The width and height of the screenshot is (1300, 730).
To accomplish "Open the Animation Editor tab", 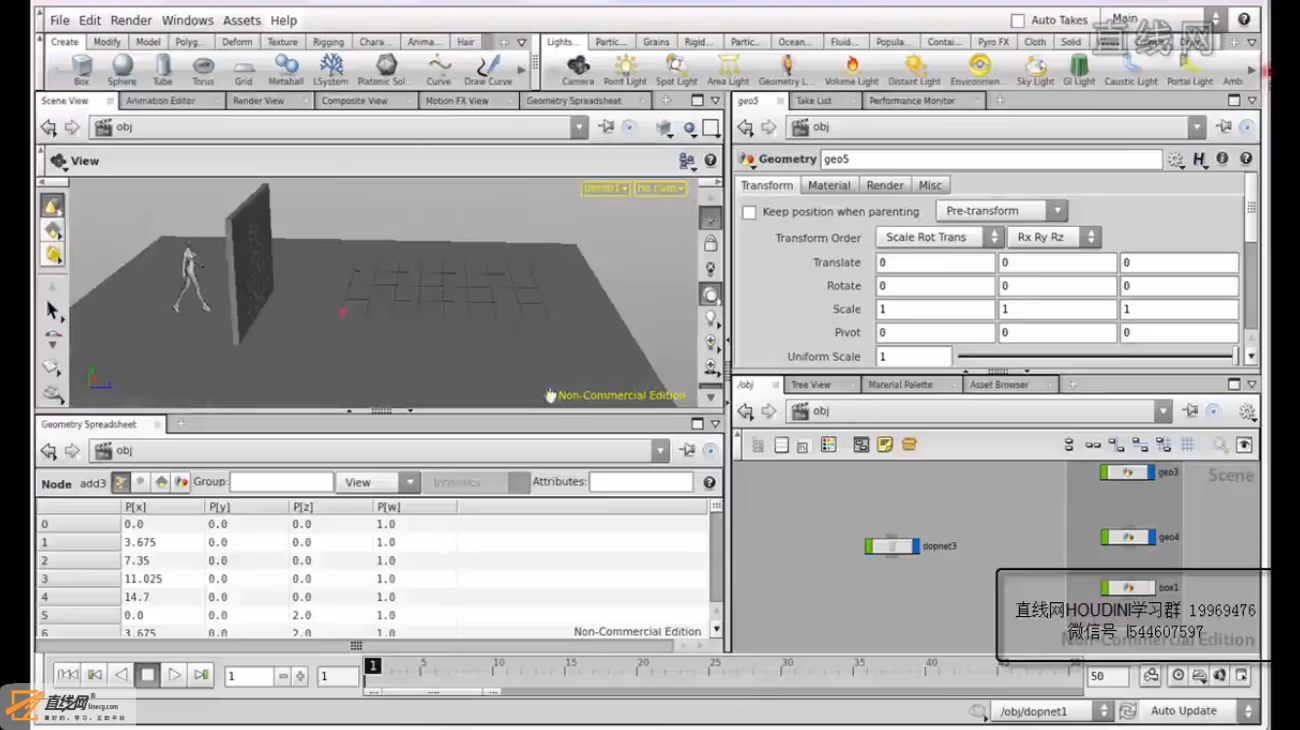I will pos(161,101).
